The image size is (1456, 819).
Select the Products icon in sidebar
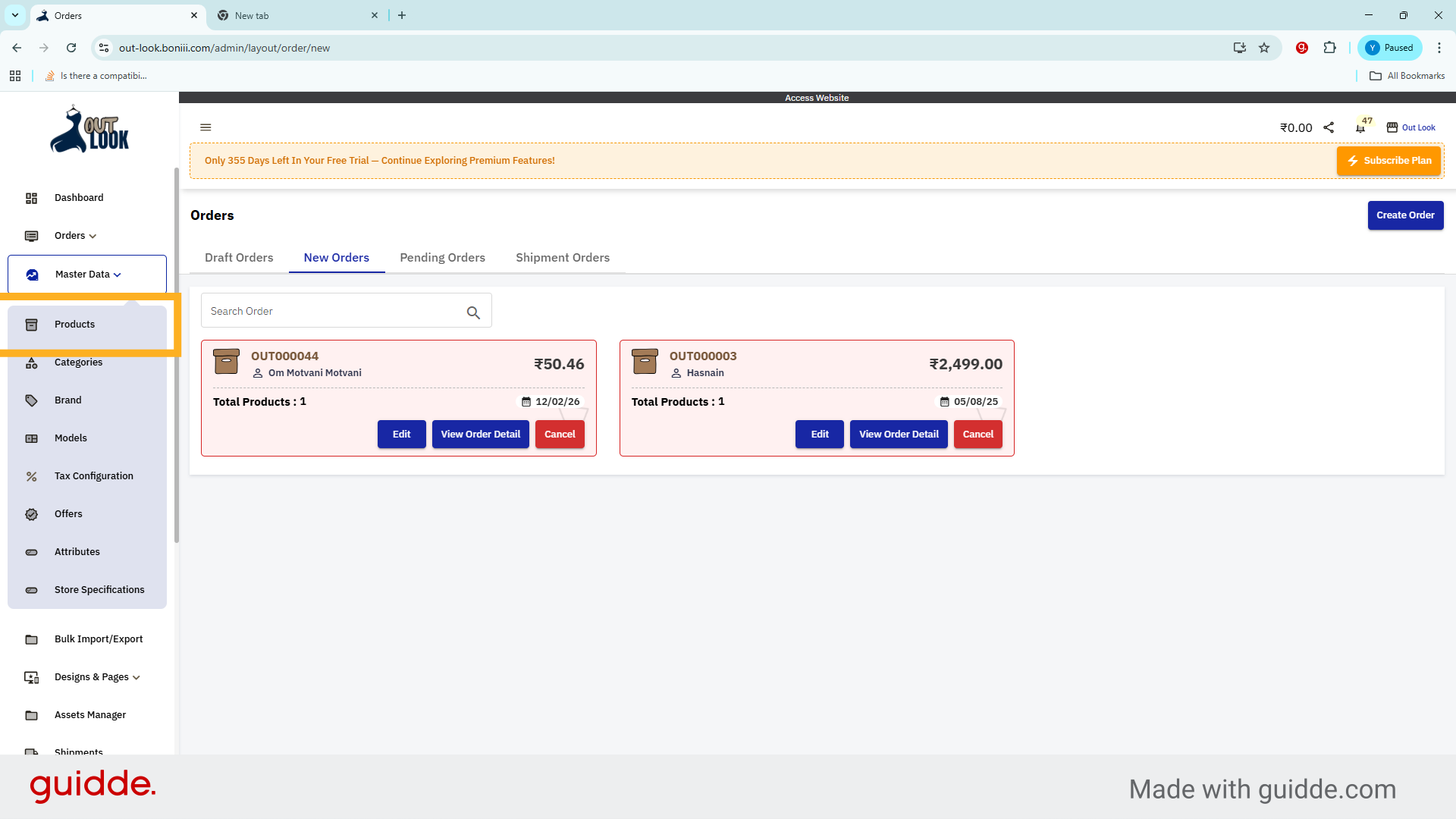[31, 325]
